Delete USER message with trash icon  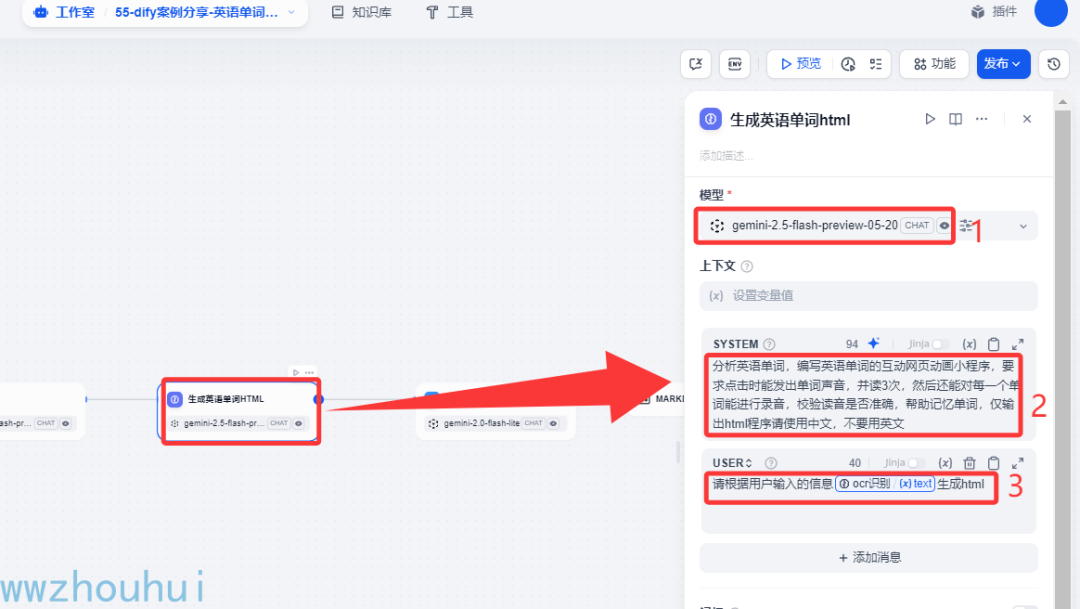click(x=969, y=463)
